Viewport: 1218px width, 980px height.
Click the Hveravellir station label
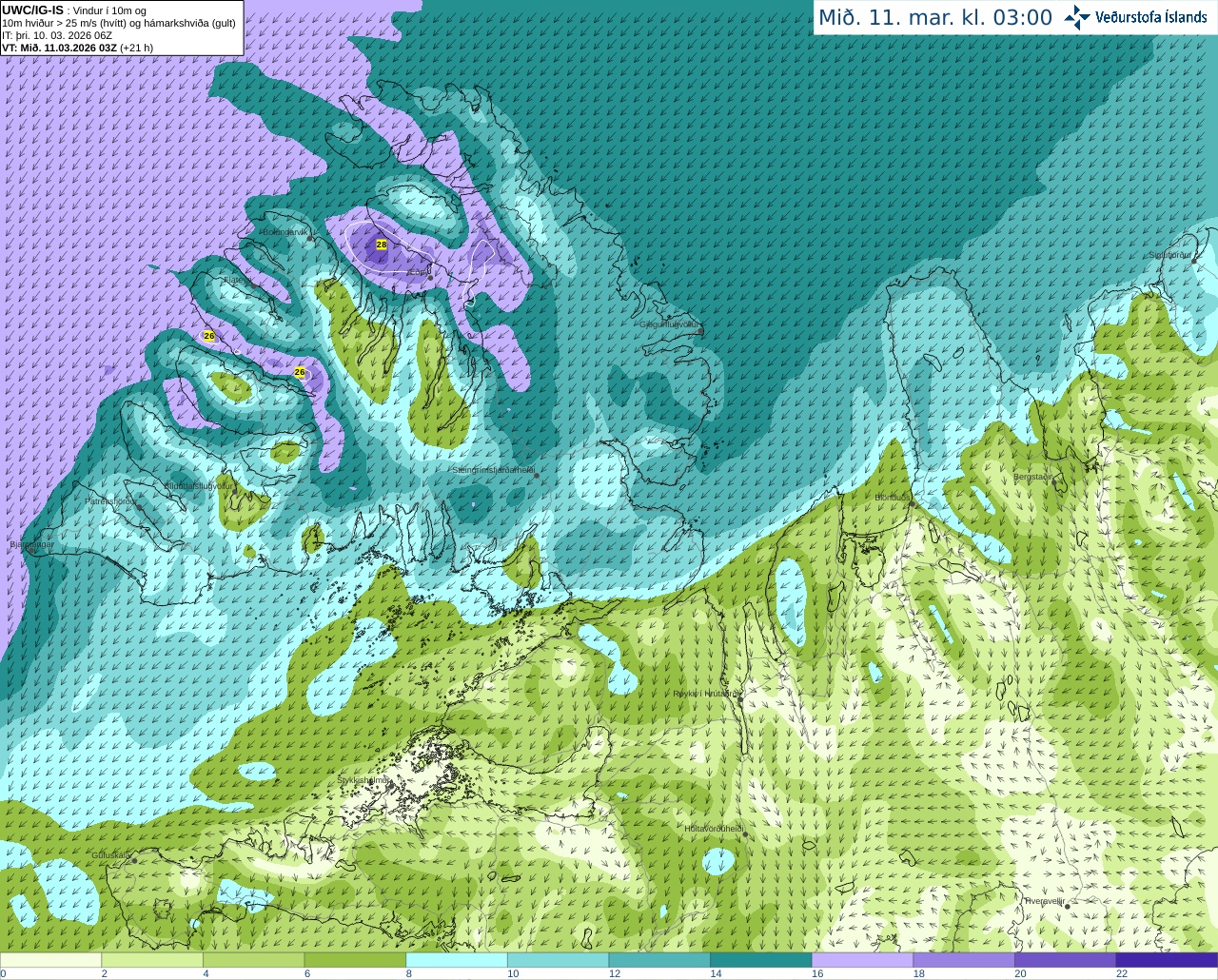click(x=1044, y=901)
